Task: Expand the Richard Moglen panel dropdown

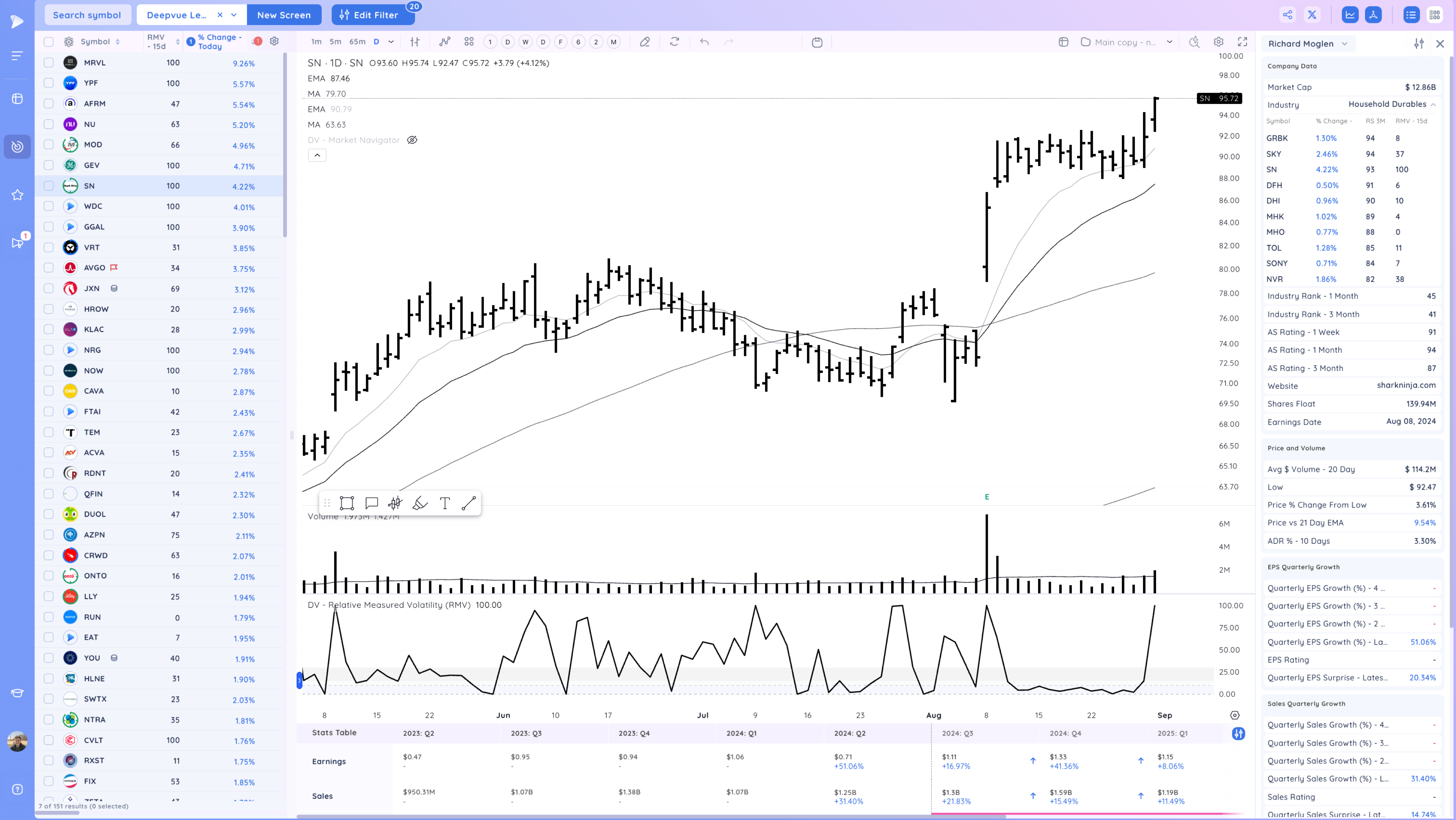Action: (1345, 44)
